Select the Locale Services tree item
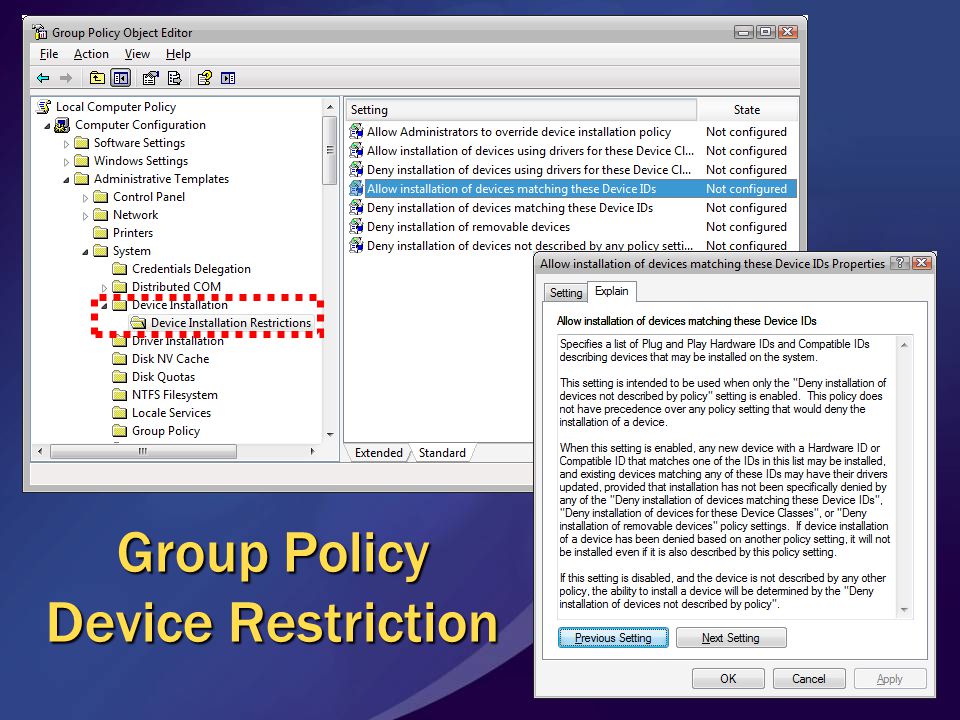This screenshot has width=960, height=720. (x=171, y=413)
